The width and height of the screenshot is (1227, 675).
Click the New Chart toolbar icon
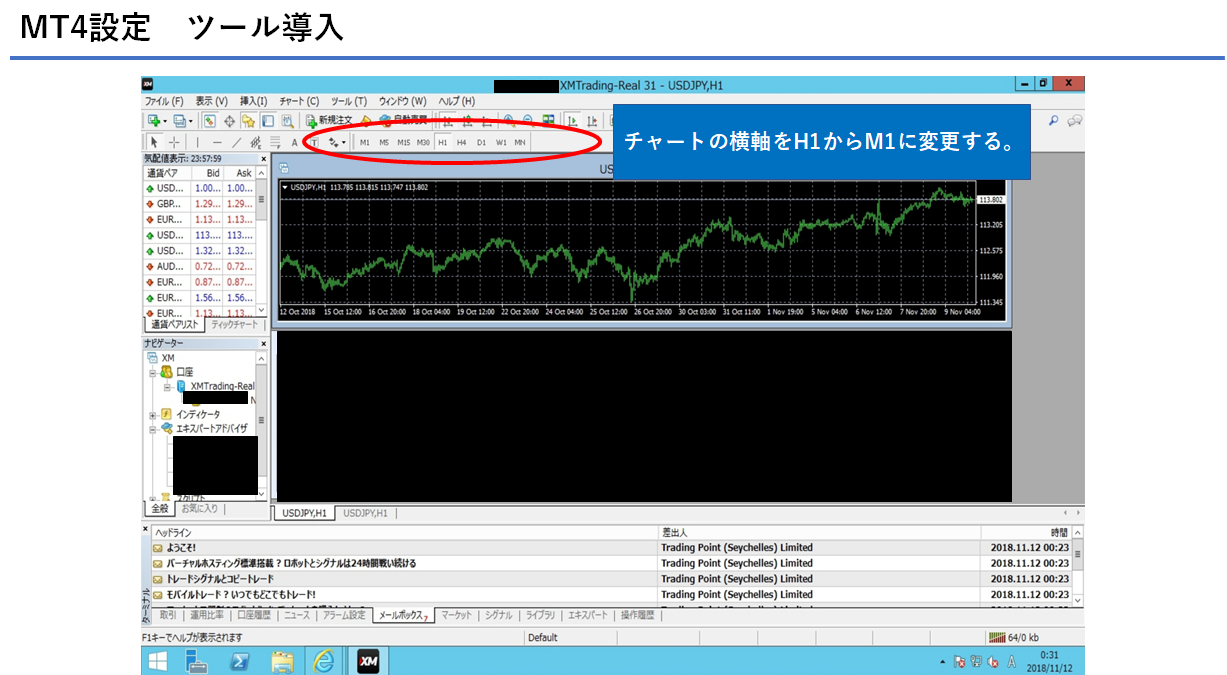click(154, 121)
